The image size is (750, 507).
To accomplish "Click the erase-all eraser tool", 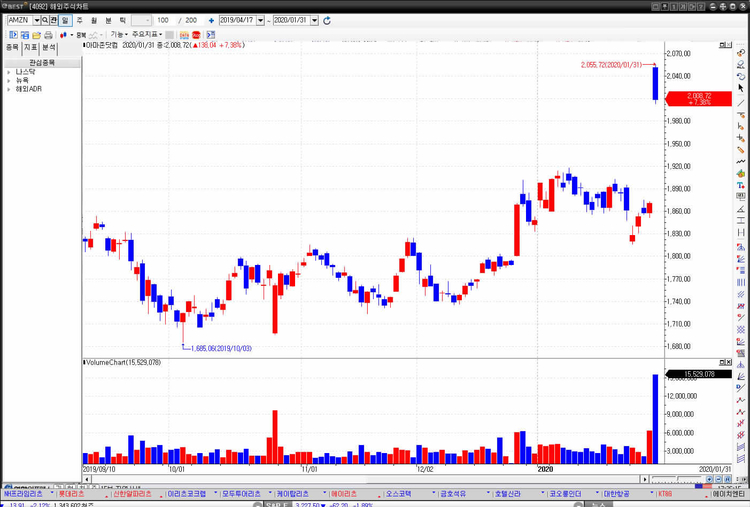I will click(x=741, y=64).
